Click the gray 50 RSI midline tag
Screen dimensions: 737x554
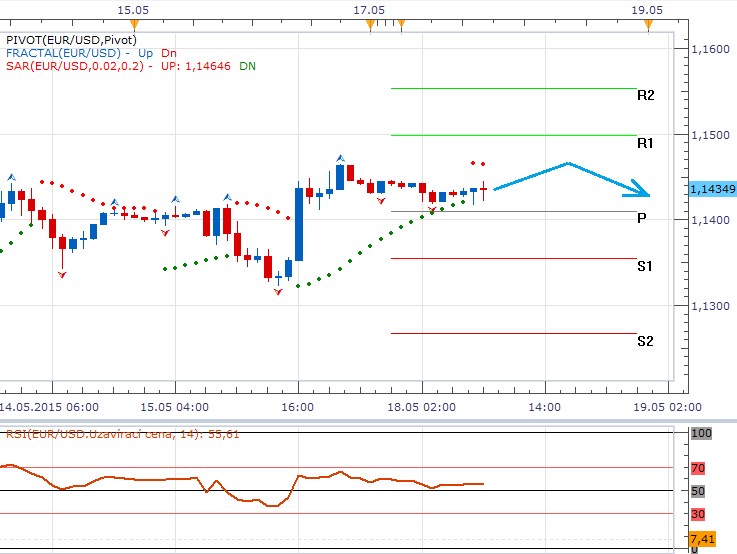[x=698, y=491]
